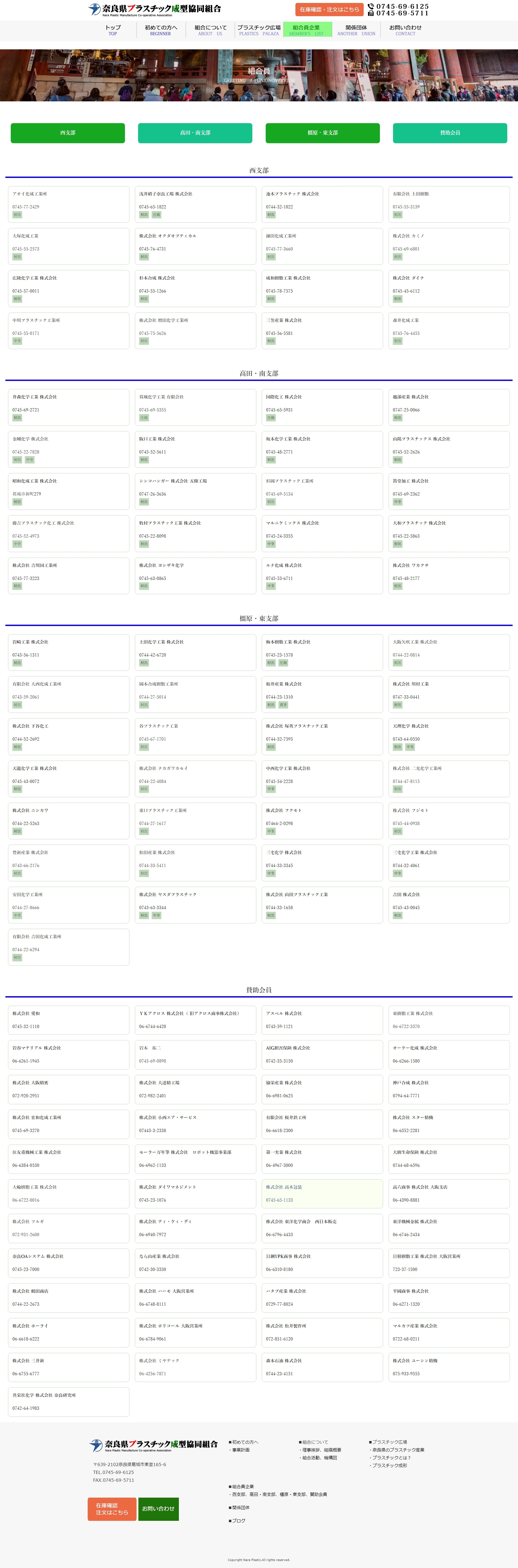Jump to the 高田・南支部 section button

point(195,133)
